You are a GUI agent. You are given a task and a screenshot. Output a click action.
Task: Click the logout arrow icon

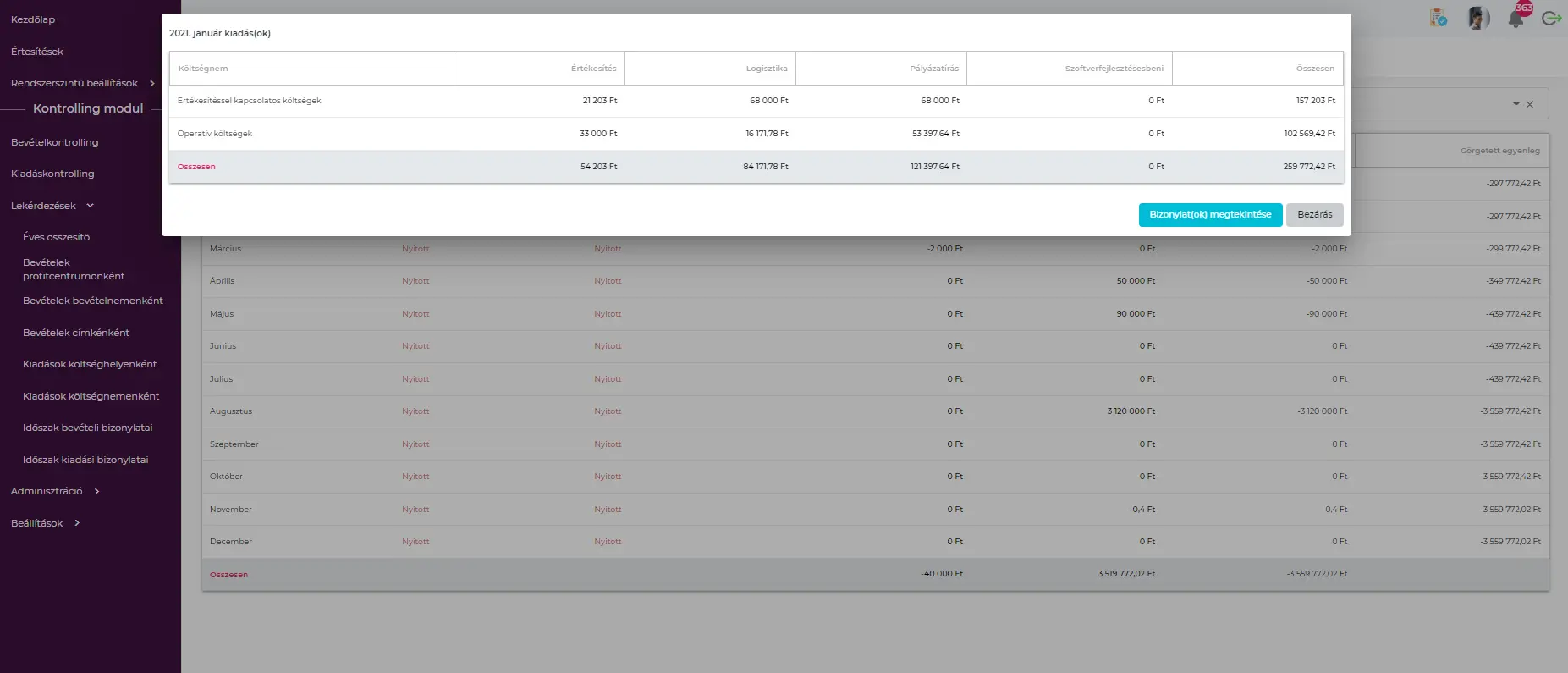point(1551,18)
